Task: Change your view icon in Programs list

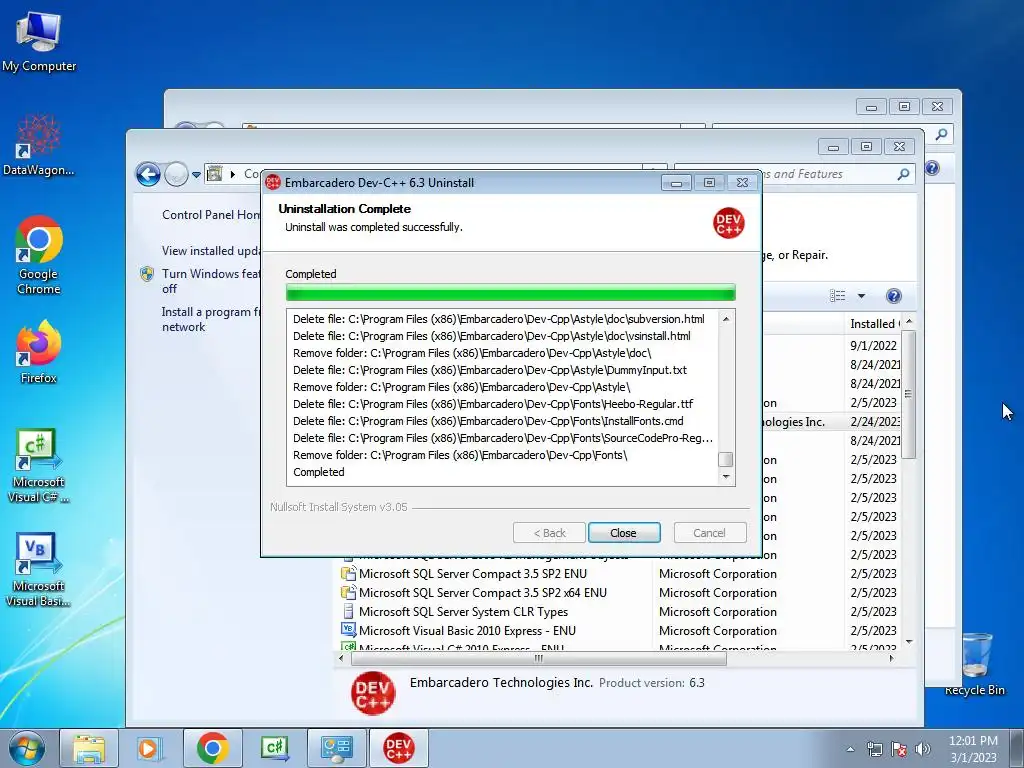Action: [837, 296]
